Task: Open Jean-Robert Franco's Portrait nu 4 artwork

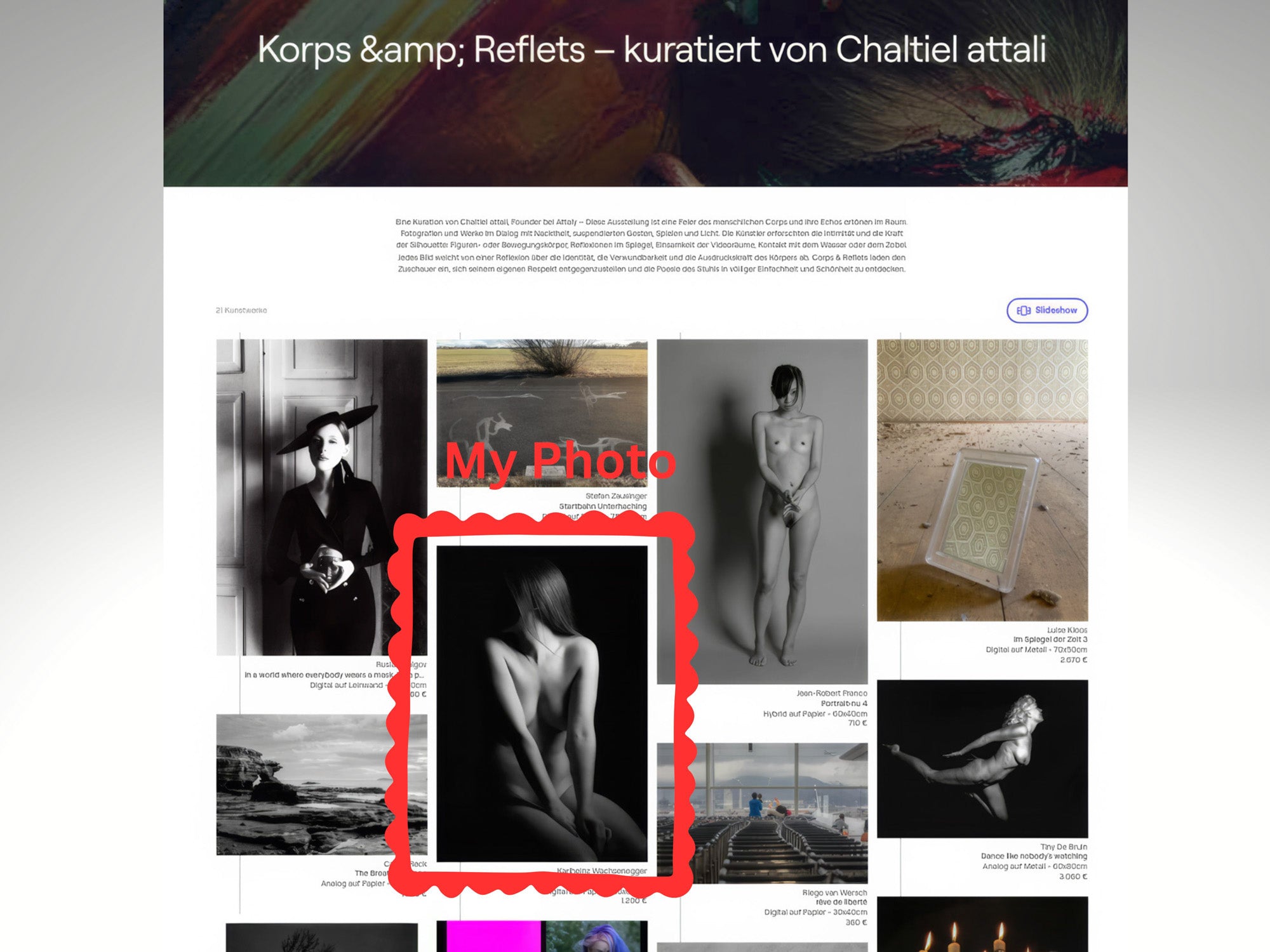Action: [x=762, y=512]
